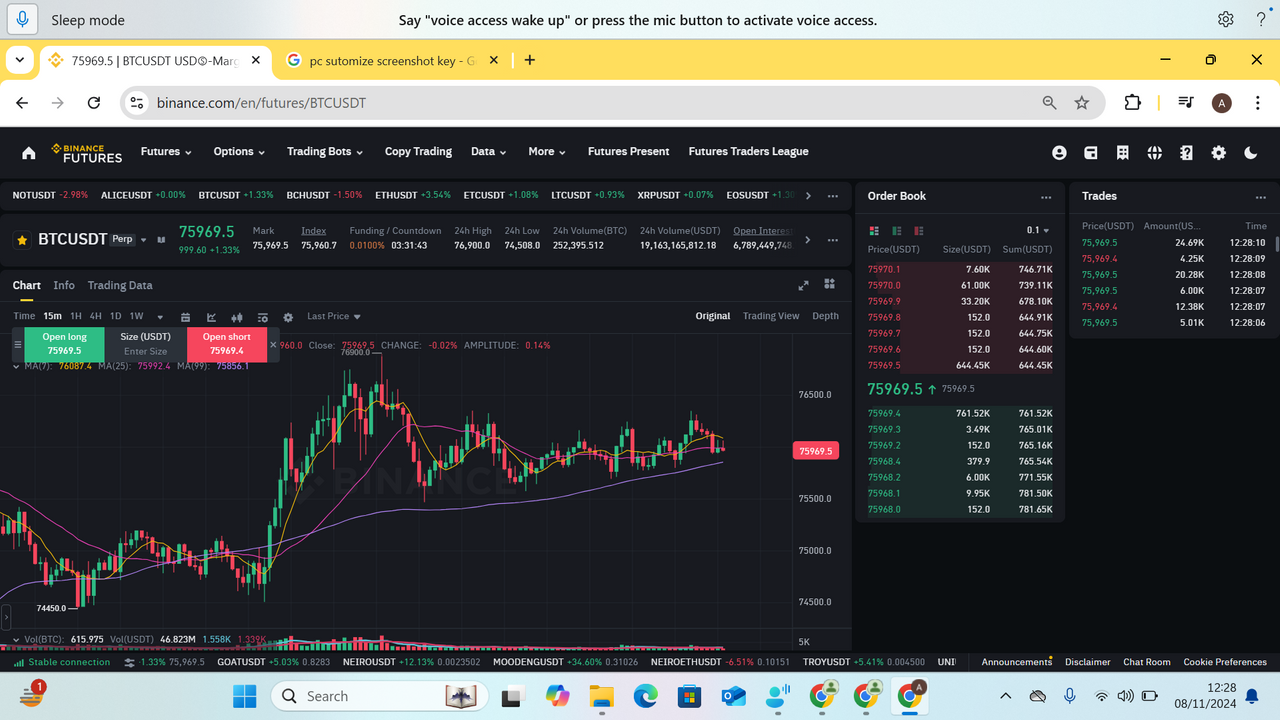Switch to the Info tab
This screenshot has width=1280, height=720.
[64, 285]
